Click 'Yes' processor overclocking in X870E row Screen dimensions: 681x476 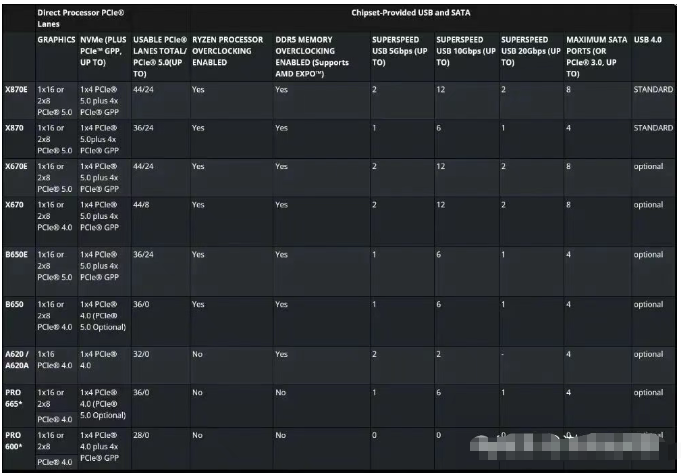198,89
